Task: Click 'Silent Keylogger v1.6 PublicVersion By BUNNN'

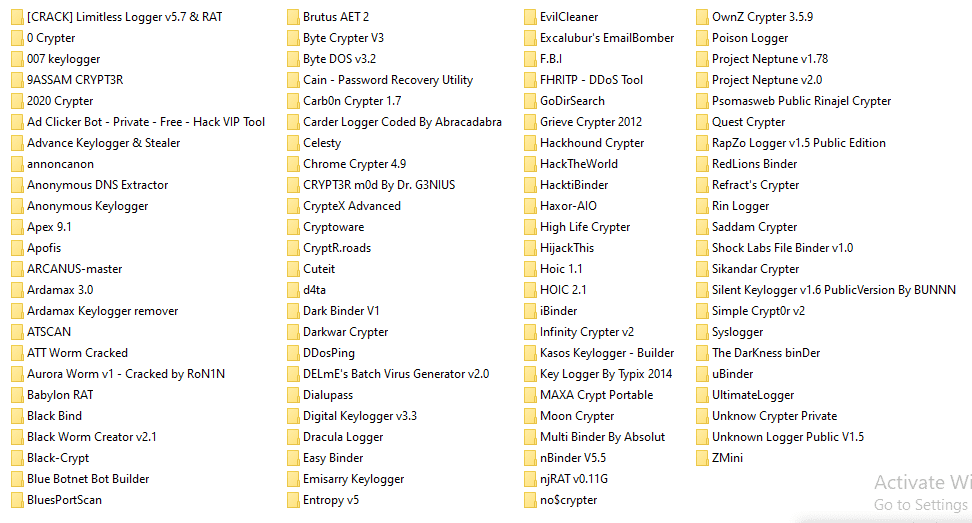Action: 834,290
